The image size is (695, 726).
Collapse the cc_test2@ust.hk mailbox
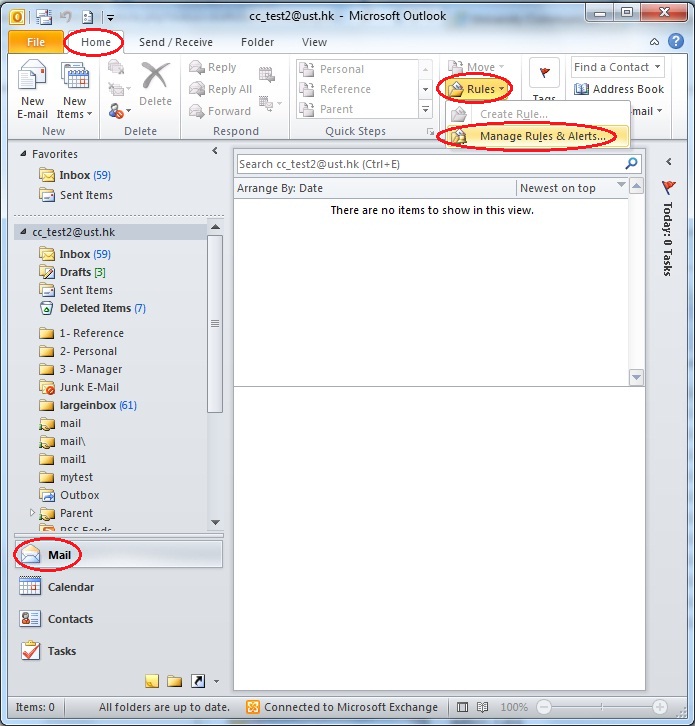click(23, 232)
